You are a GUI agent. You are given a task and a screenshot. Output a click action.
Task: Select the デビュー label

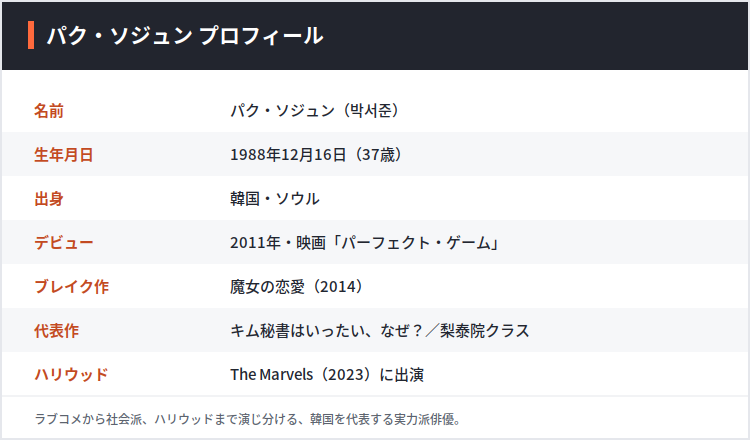click(x=64, y=242)
